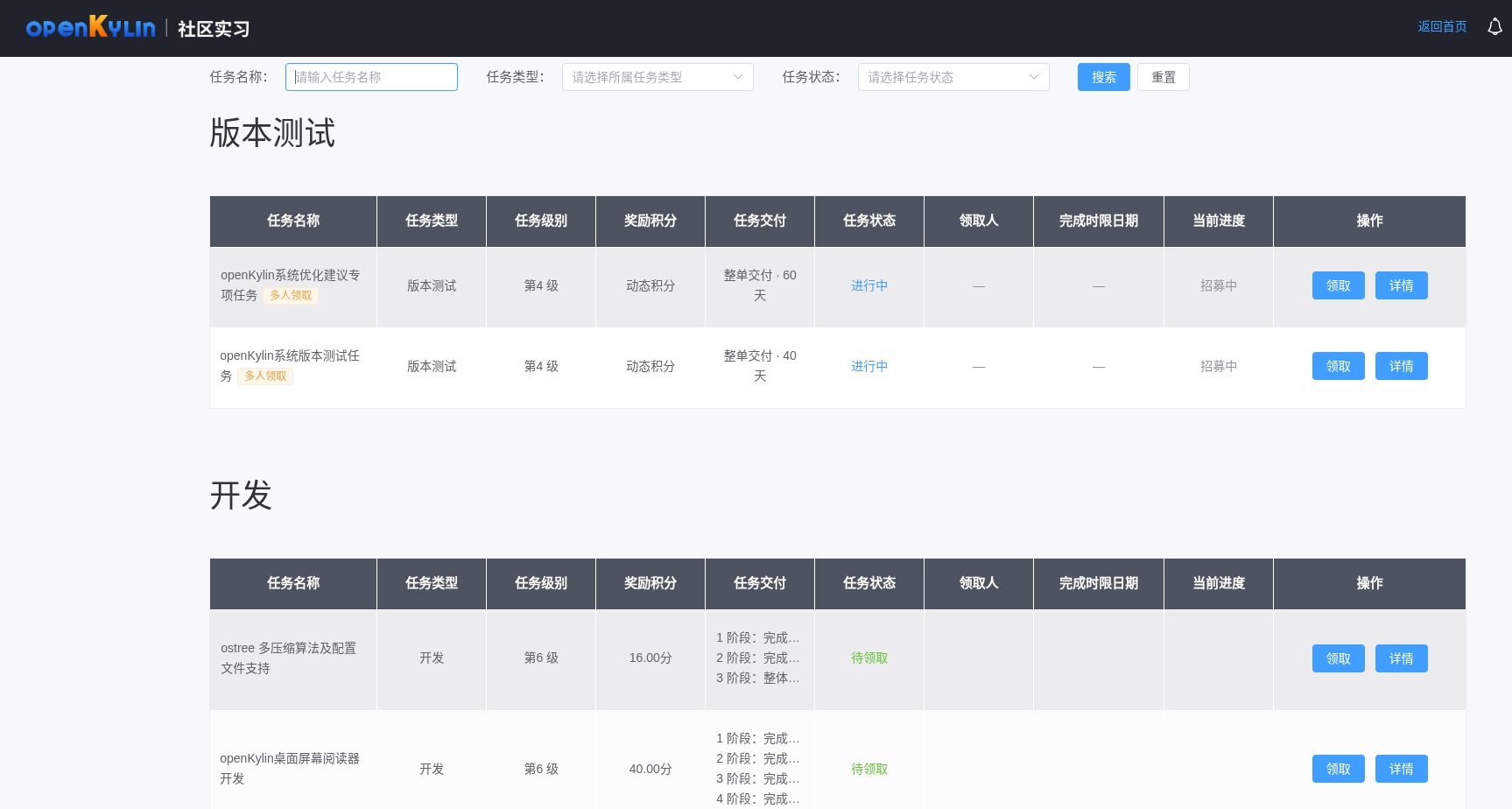Click 招募中 progress of 系统优化建议 task
Viewport: 1512px width, 809px height.
click(1219, 285)
